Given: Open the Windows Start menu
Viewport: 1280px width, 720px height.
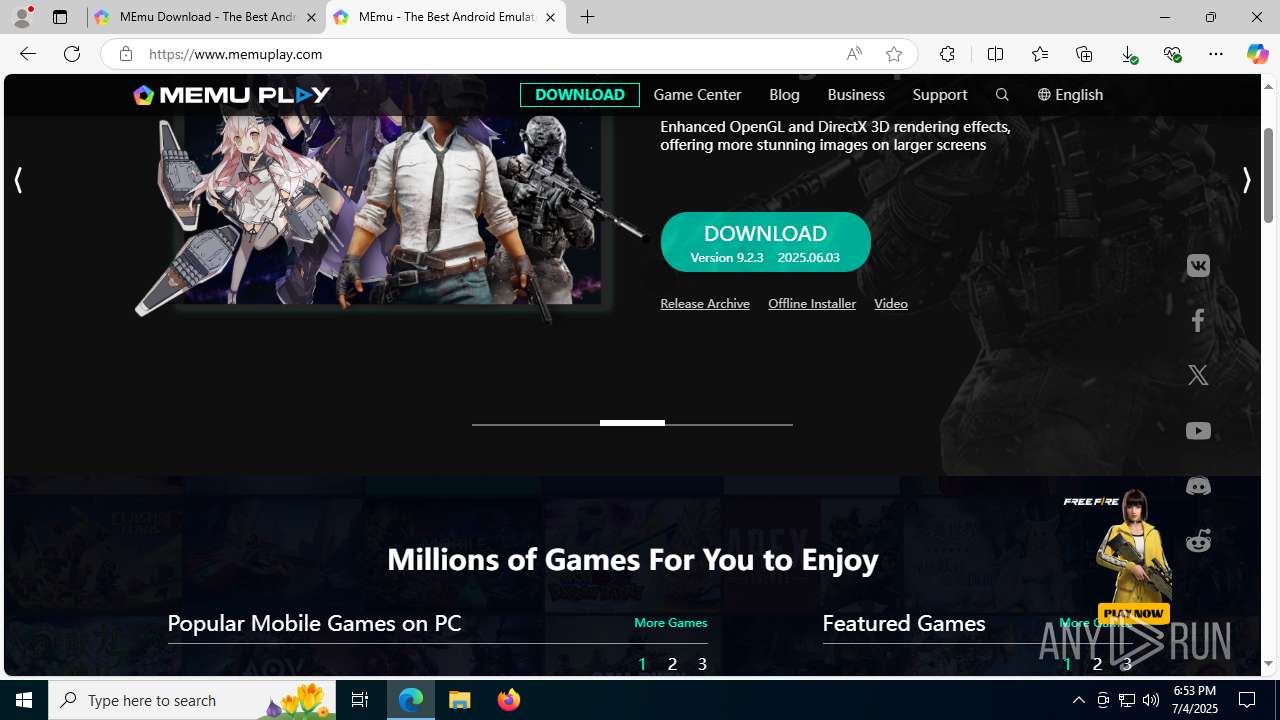Looking at the screenshot, I should 24,700.
